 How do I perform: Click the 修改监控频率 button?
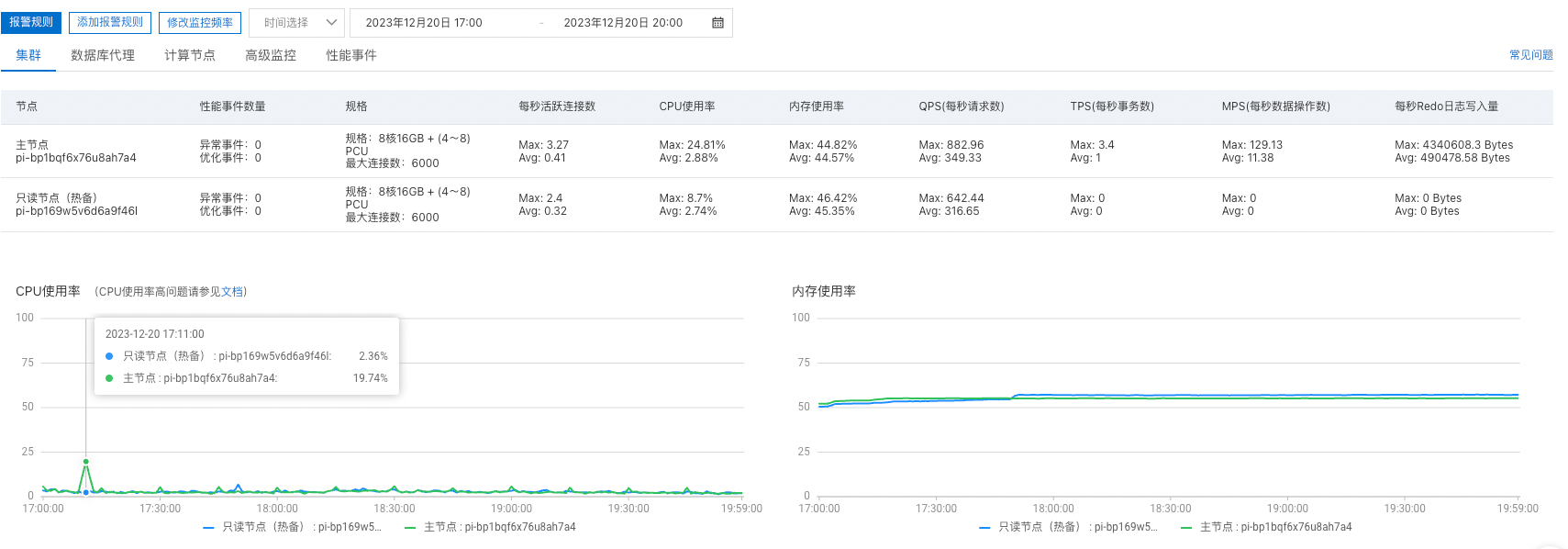coord(200,22)
